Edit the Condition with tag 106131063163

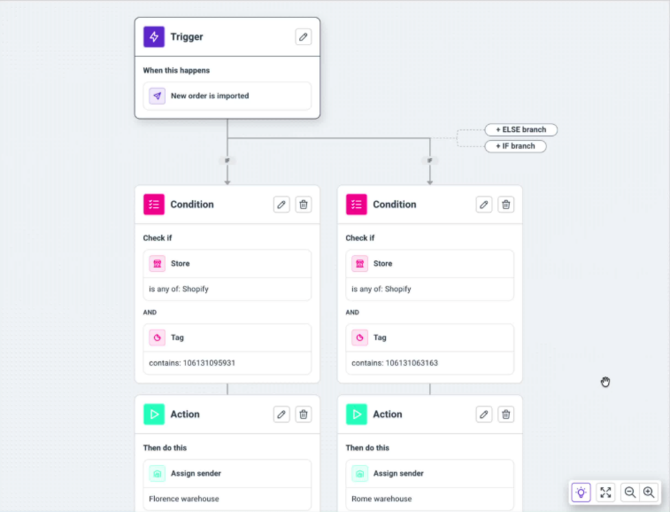click(x=484, y=204)
